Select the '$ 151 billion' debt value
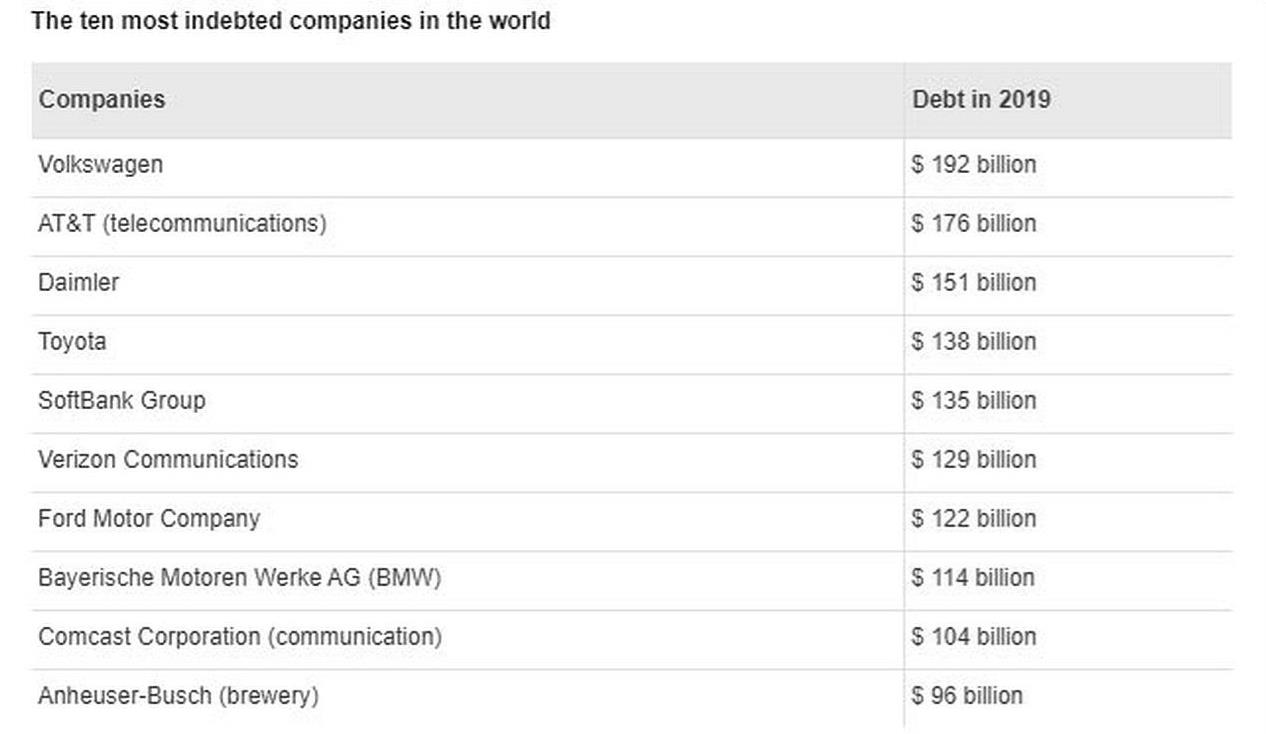 (973, 282)
